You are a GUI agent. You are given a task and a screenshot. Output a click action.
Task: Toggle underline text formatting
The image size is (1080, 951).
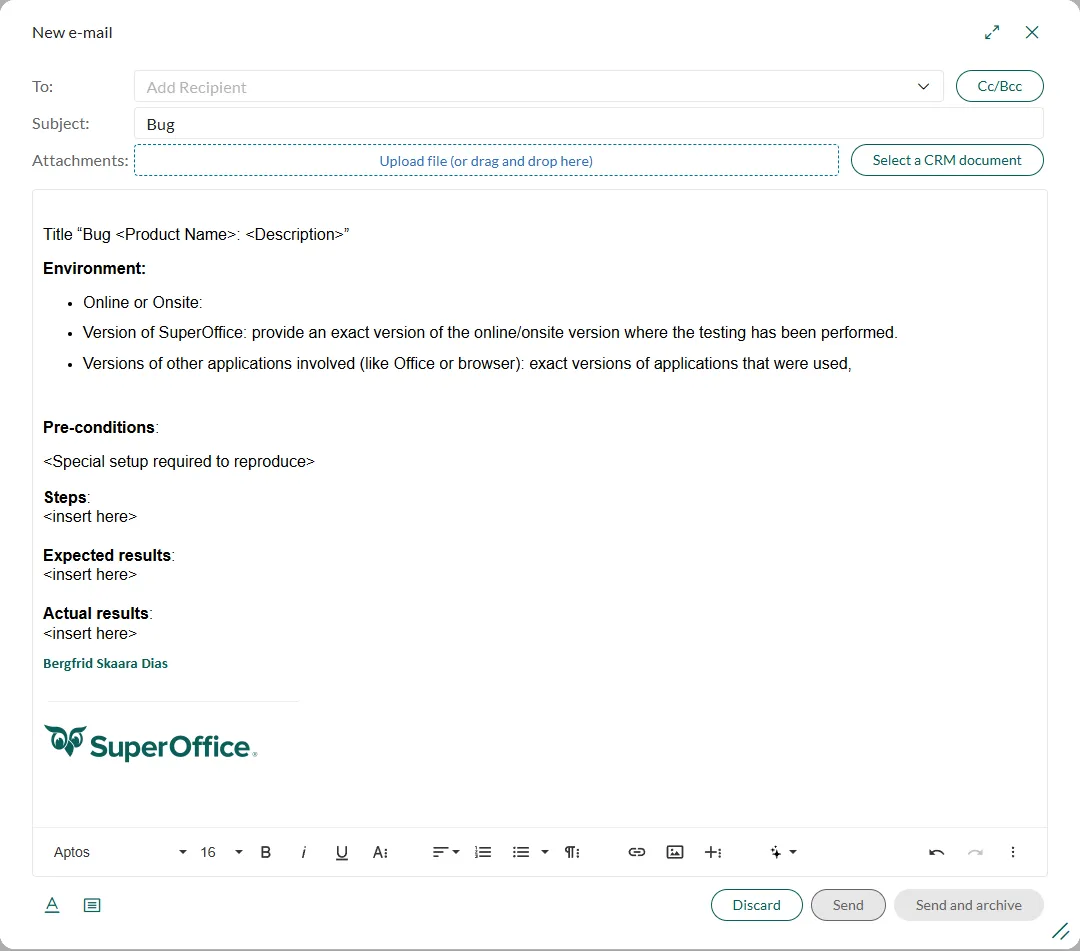[342, 852]
